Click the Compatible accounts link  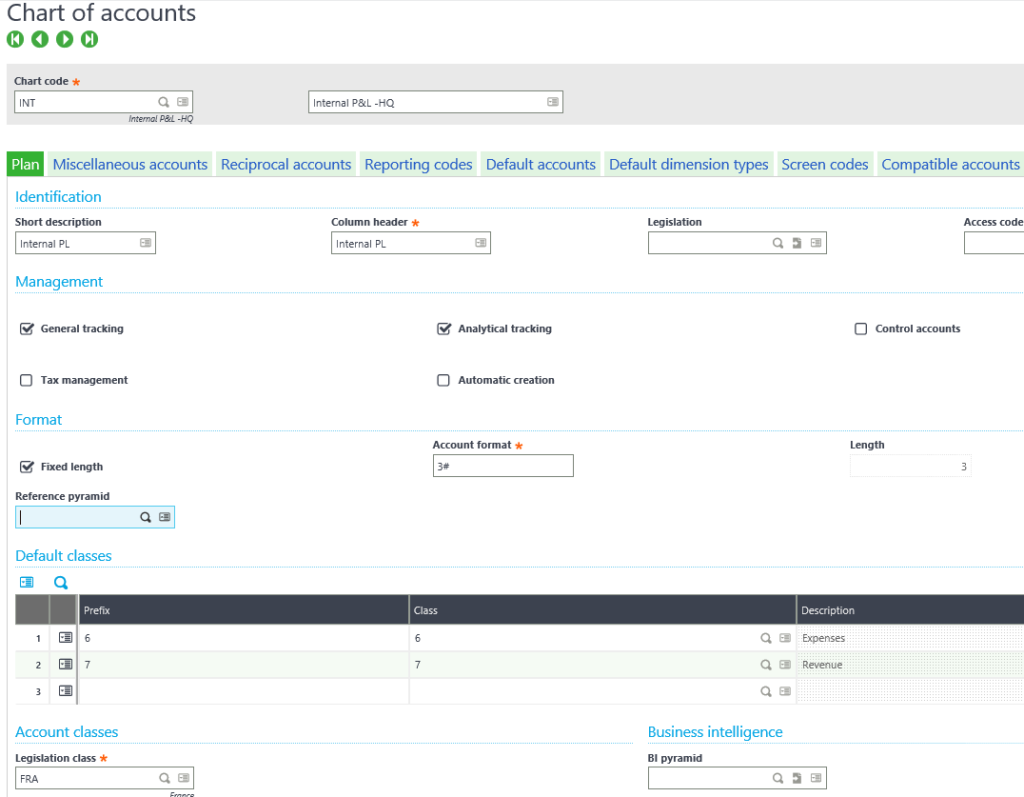950,164
